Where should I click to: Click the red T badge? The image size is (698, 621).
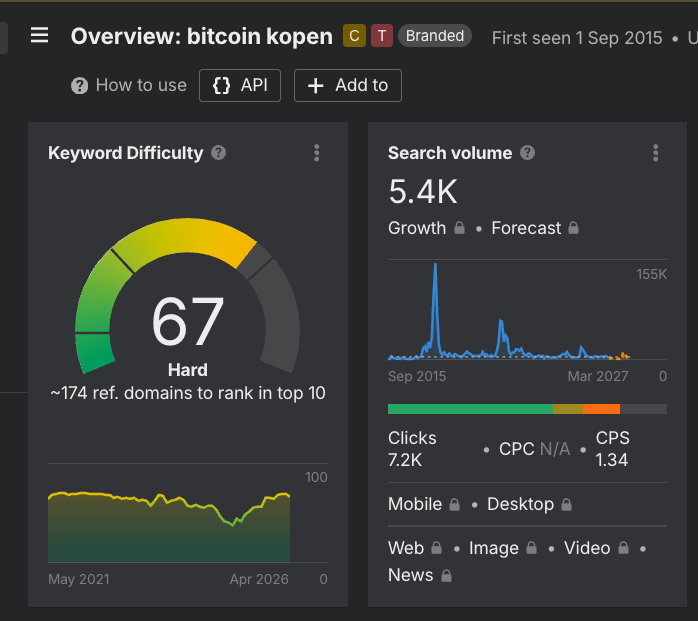pos(382,36)
